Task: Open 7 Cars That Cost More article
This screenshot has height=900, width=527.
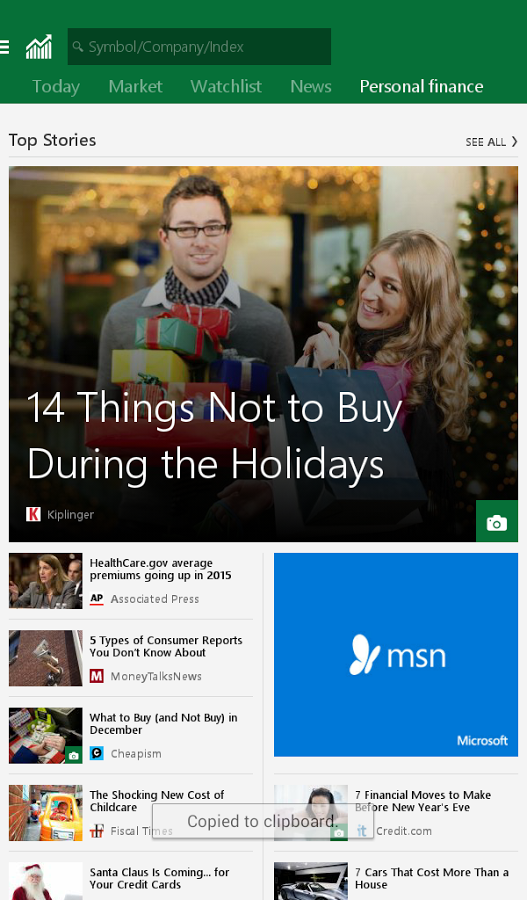Action: coord(432,878)
